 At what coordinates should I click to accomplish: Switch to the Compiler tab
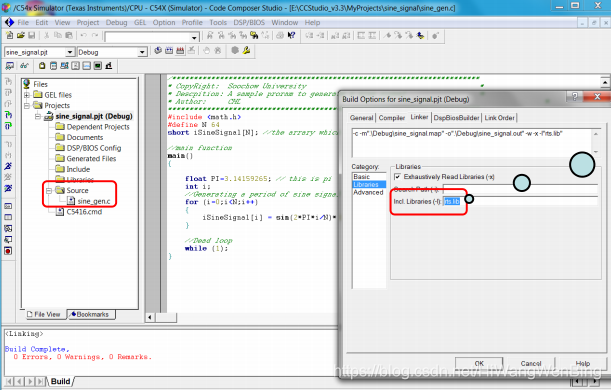coord(392,118)
